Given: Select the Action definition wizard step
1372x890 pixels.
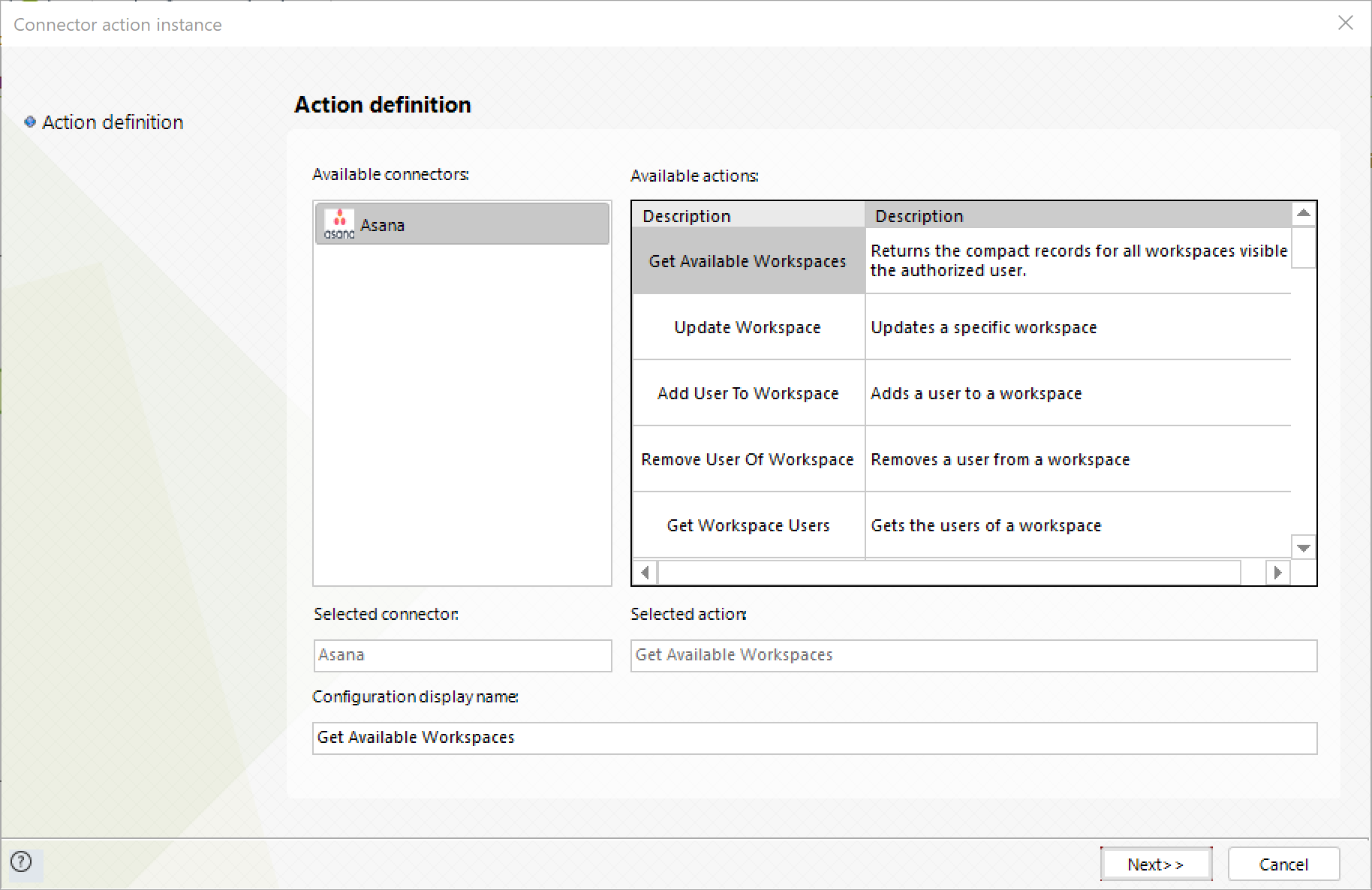Looking at the screenshot, I should [113, 122].
